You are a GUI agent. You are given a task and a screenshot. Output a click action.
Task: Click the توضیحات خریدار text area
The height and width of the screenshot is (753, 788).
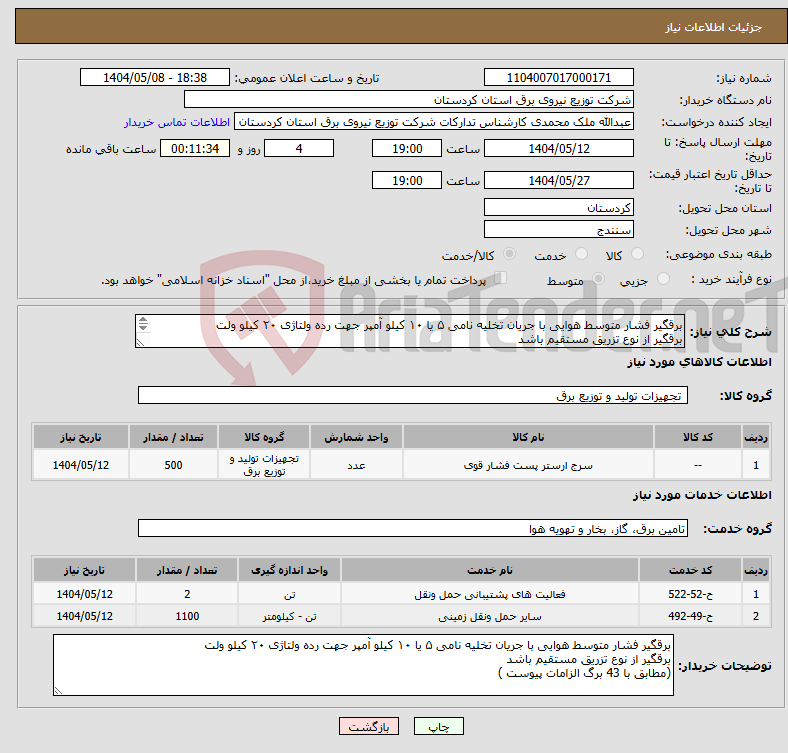click(x=363, y=665)
